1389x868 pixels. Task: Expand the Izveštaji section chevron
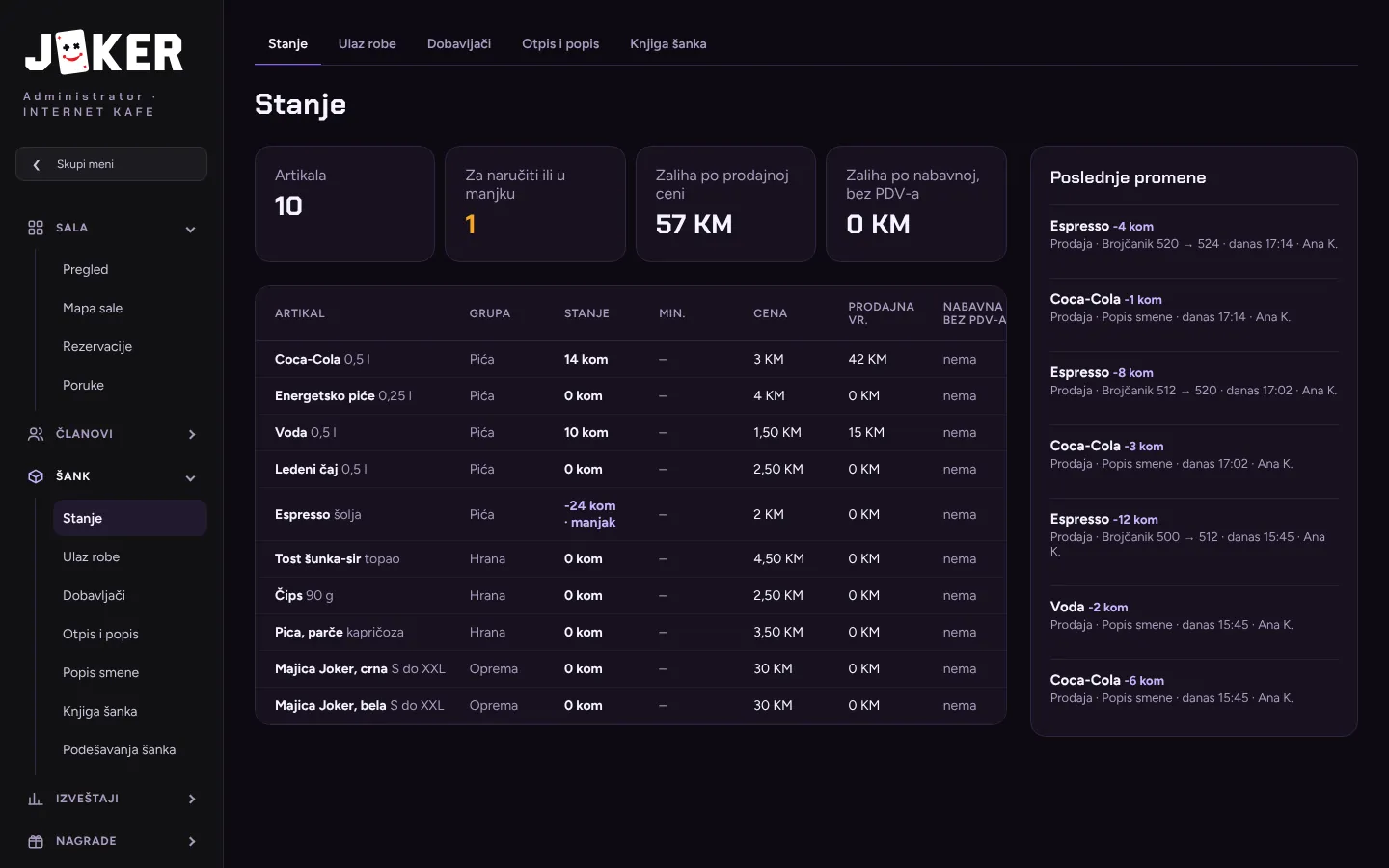[x=191, y=799]
